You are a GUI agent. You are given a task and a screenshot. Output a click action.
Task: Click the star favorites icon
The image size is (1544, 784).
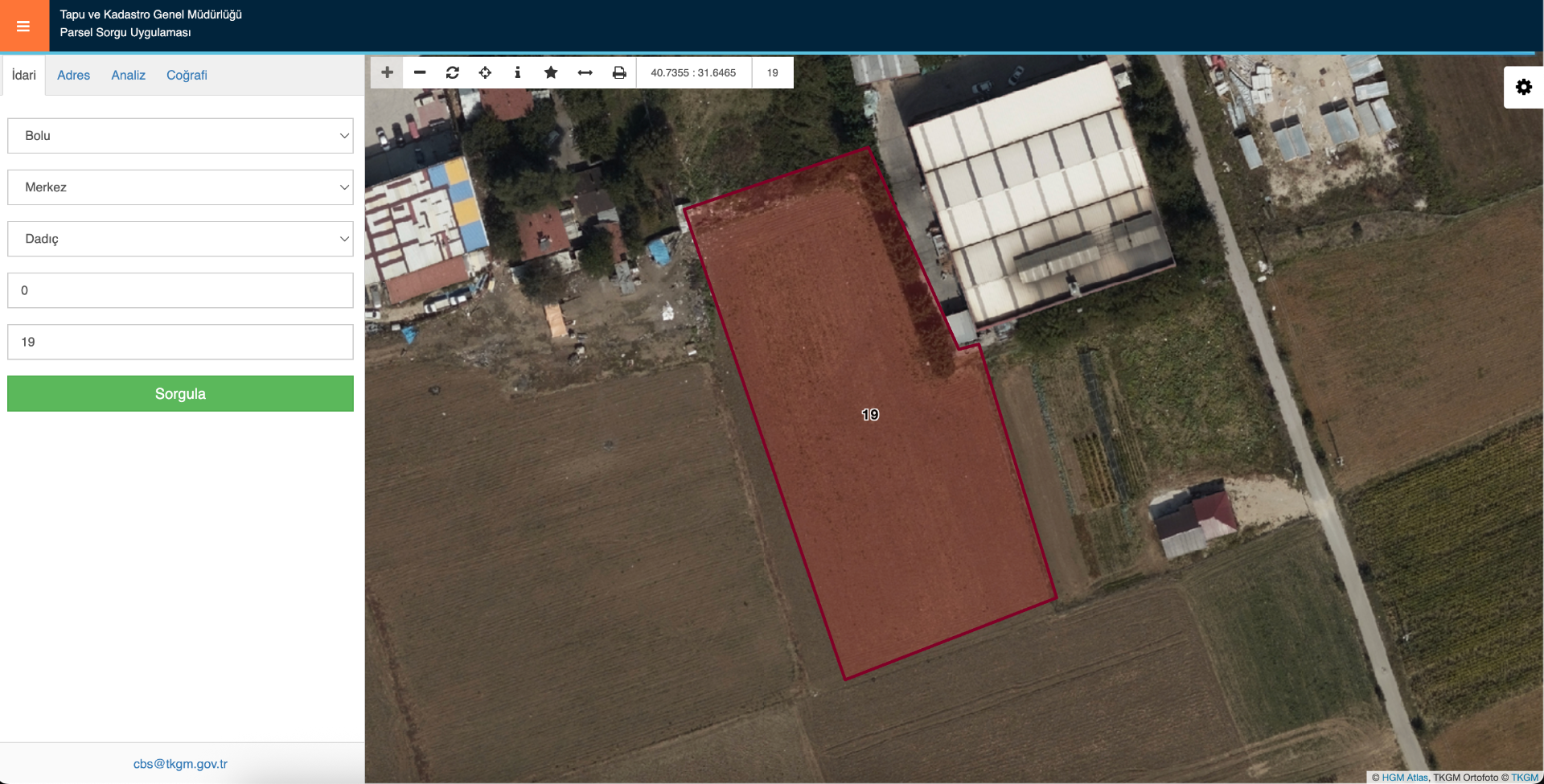coord(551,72)
